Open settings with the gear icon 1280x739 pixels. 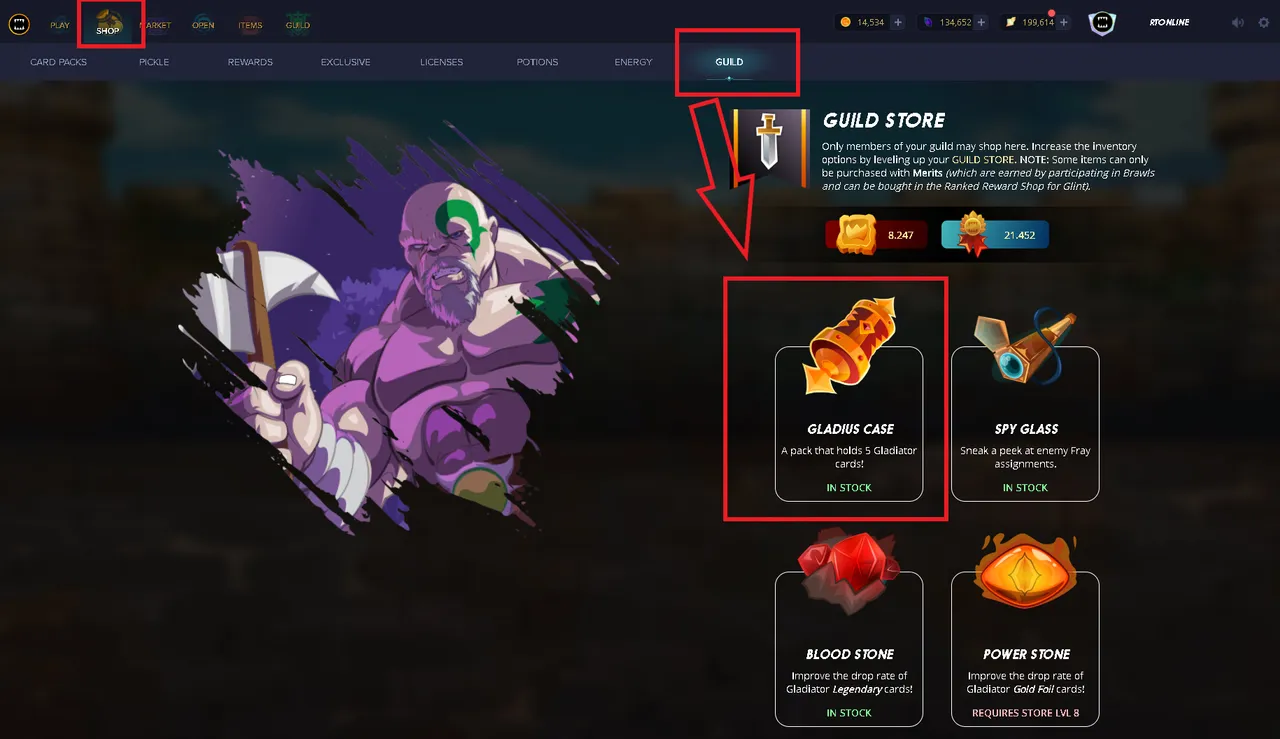pos(1264,22)
